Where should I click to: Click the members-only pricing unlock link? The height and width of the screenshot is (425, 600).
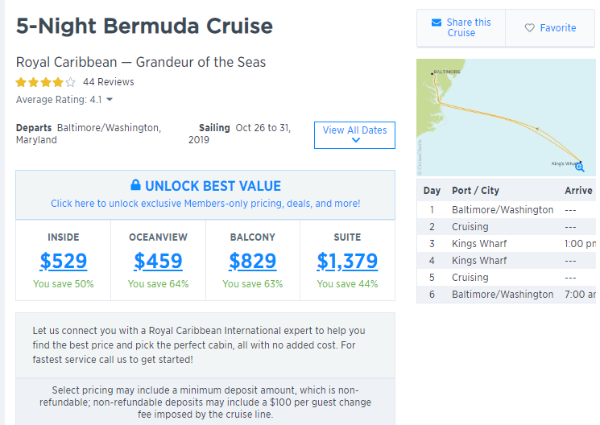205,204
